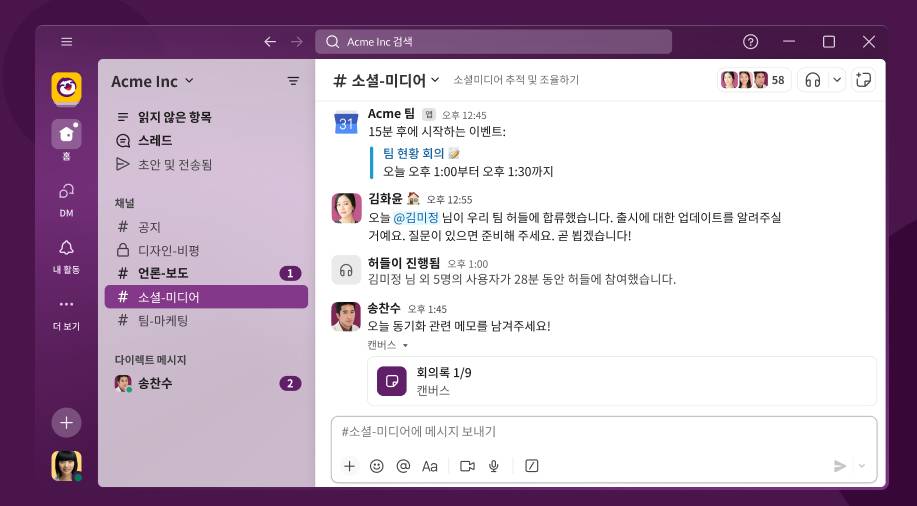Start a huddle with headphones icon
The height and width of the screenshot is (506, 917).
pos(812,80)
